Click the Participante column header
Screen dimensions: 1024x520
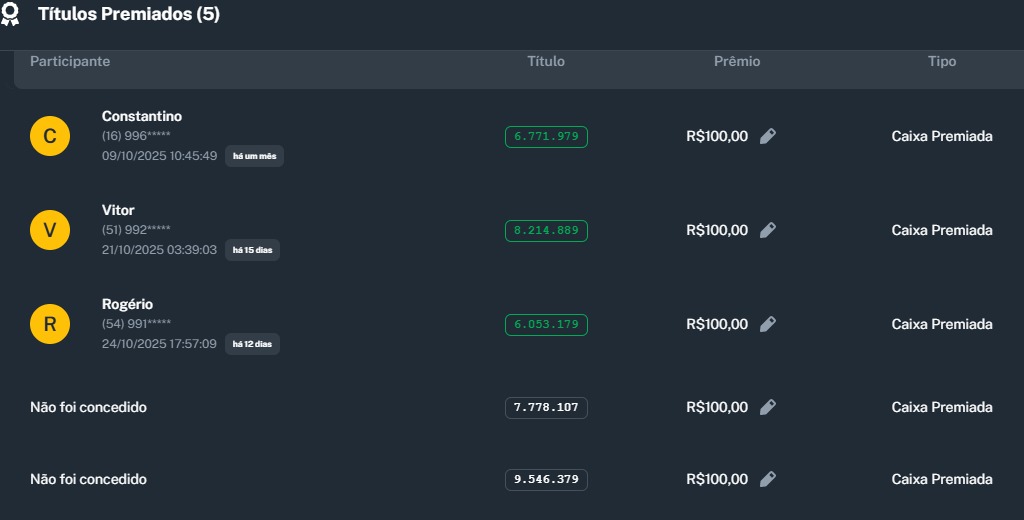click(70, 62)
